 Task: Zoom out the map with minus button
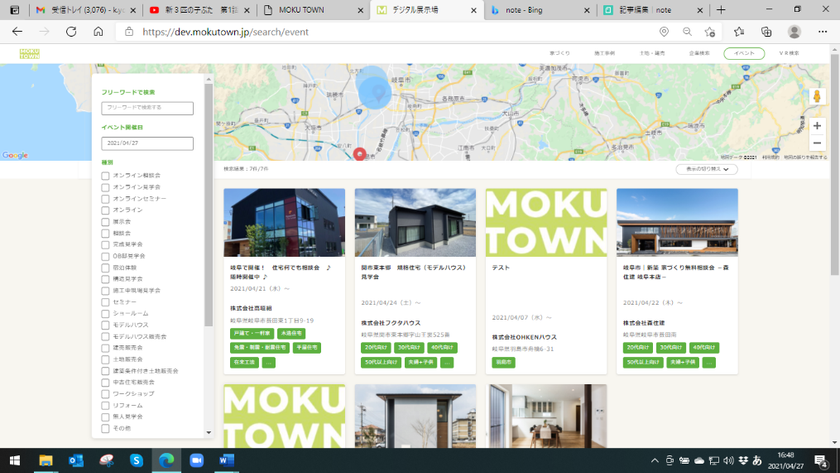click(x=816, y=143)
